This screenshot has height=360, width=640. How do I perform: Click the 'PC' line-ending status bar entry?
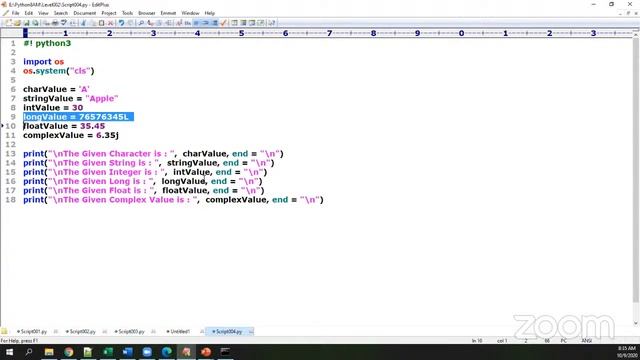[x=564, y=340]
